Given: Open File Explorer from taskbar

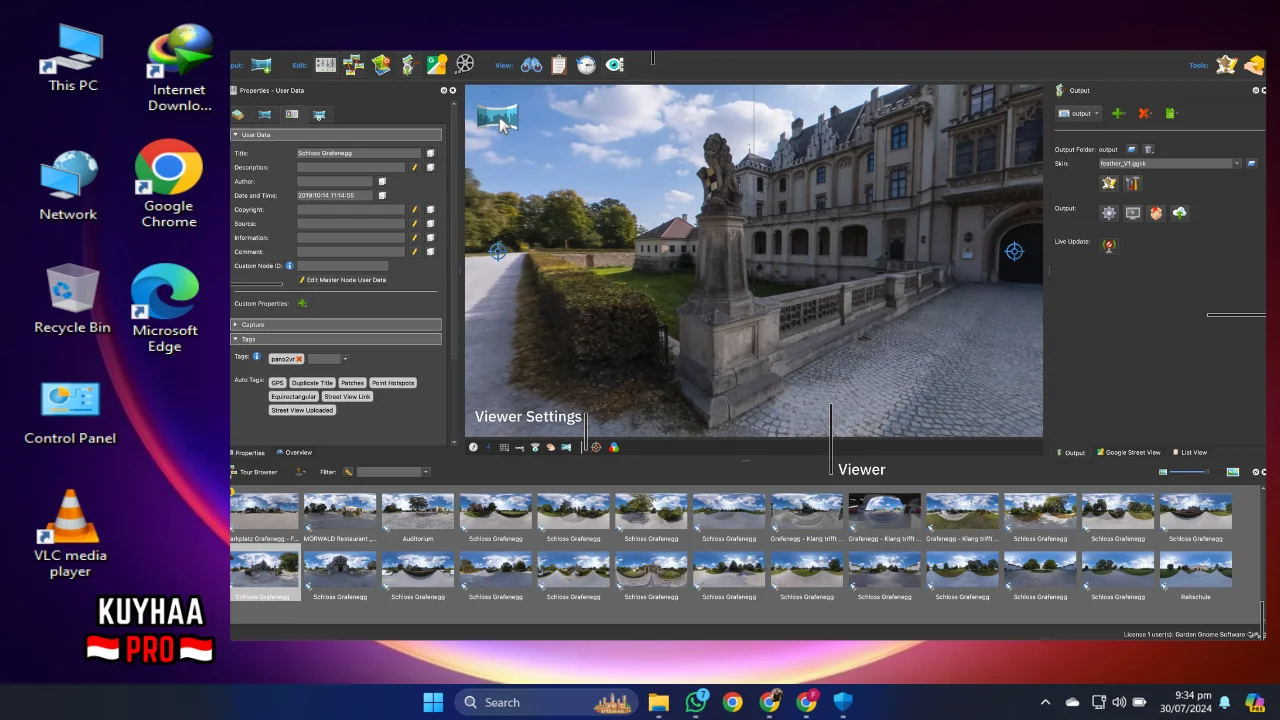Looking at the screenshot, I should tap(658, 702).
